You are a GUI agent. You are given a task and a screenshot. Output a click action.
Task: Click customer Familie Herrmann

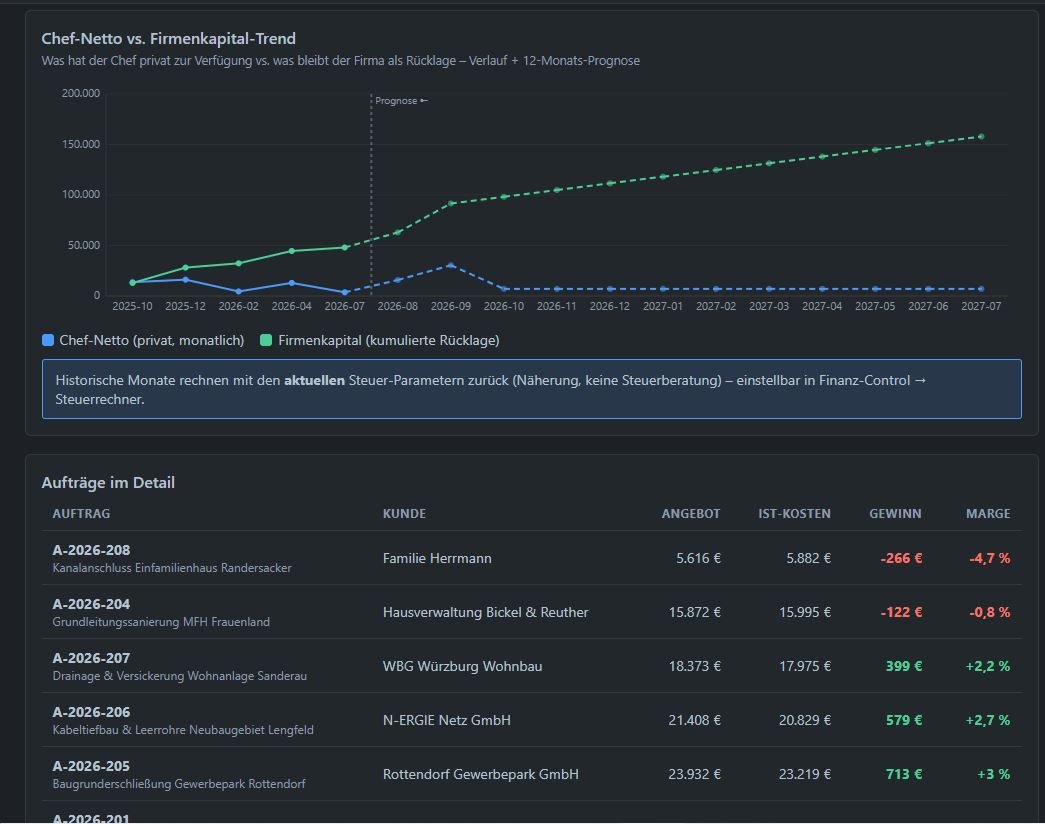[437, 559]
